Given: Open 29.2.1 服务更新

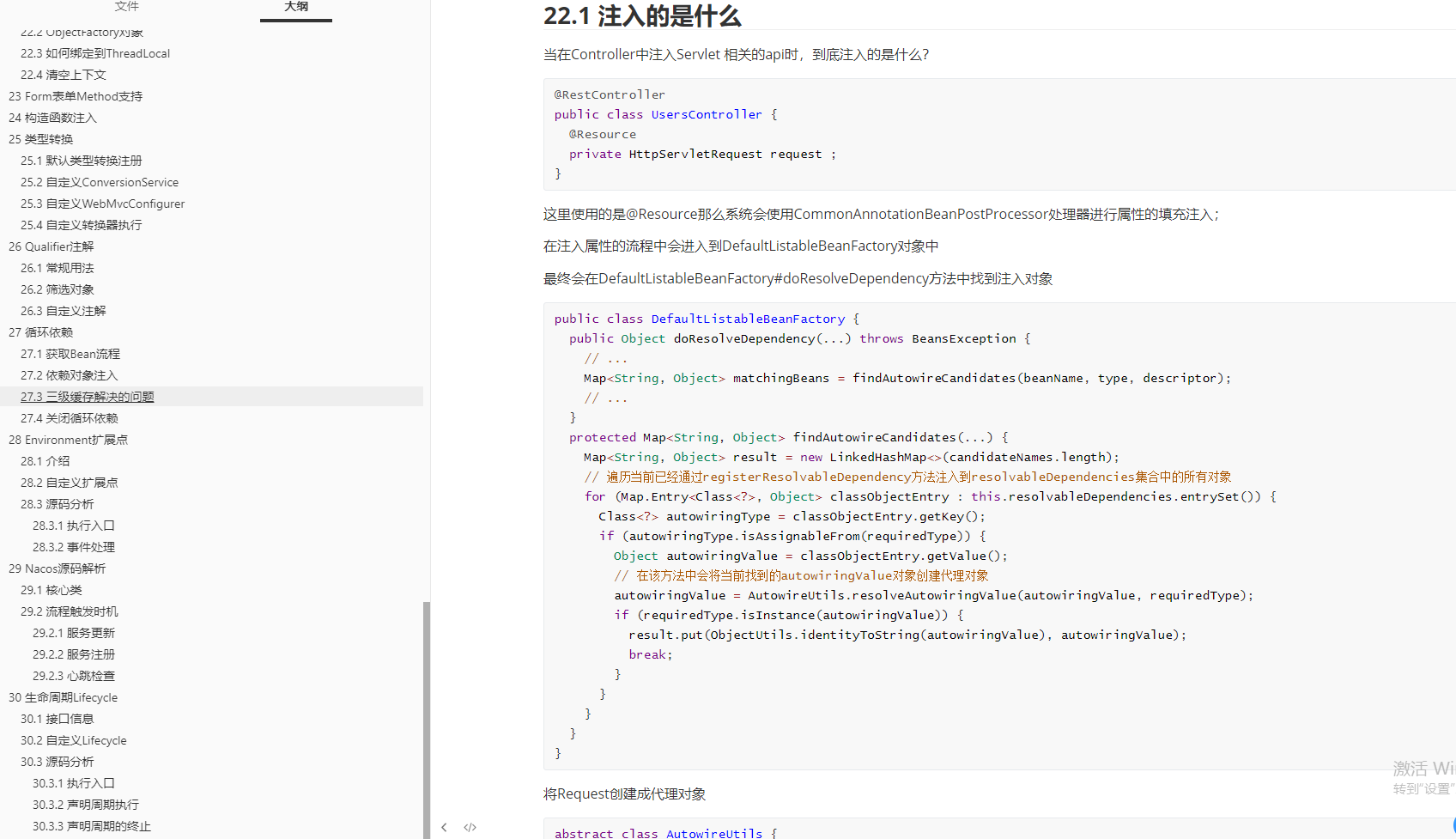Looking at the screenshot, I should (x=74, y=633).
